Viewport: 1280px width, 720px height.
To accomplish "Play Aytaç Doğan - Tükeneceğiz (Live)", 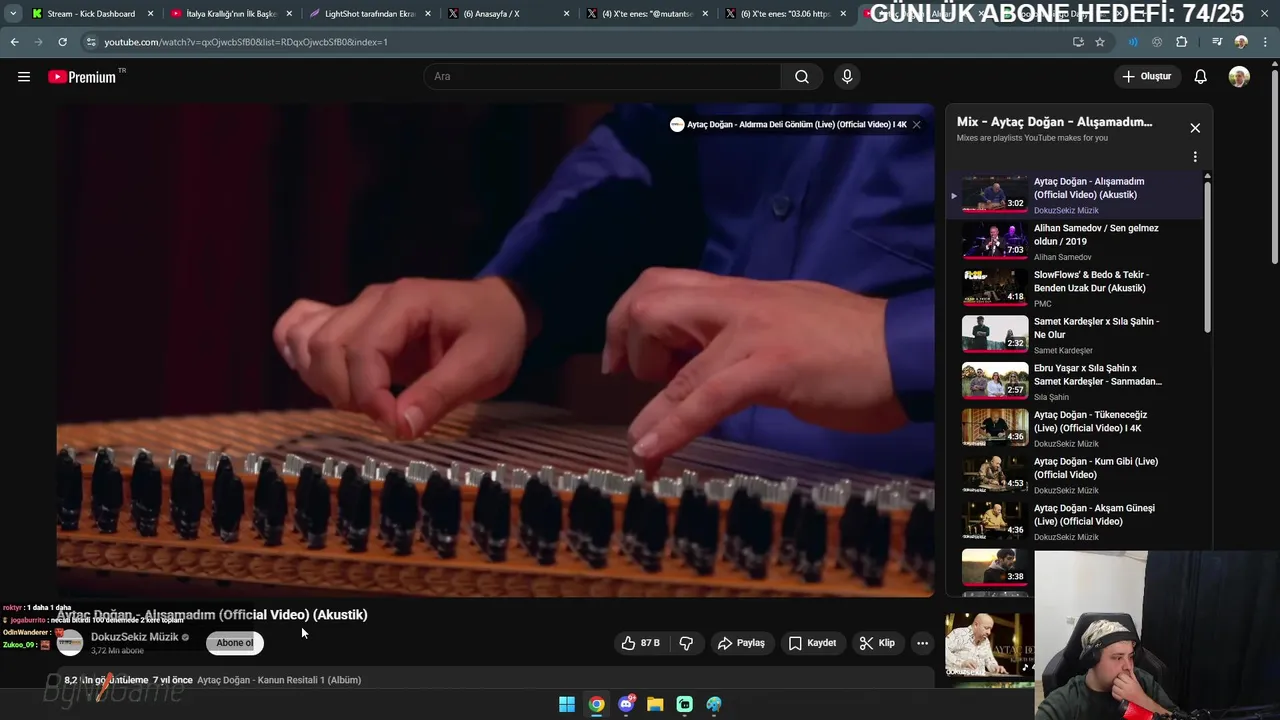I will 1075,428.
